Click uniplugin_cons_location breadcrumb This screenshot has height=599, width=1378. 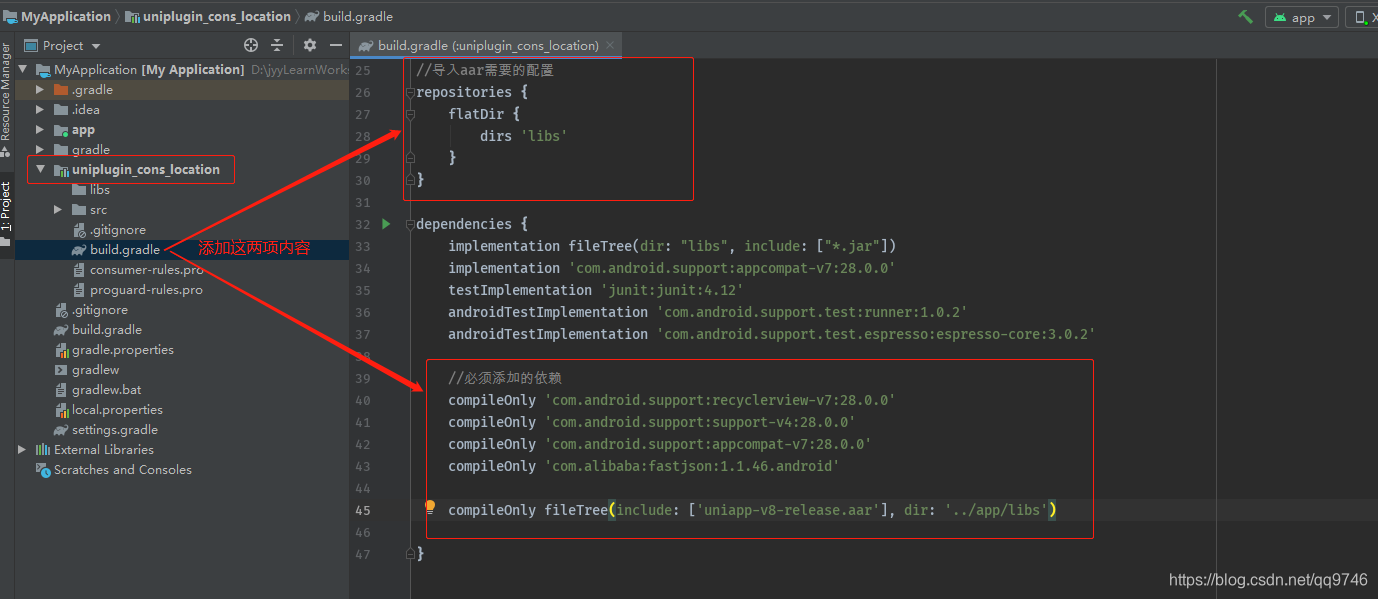click(208, 16)
